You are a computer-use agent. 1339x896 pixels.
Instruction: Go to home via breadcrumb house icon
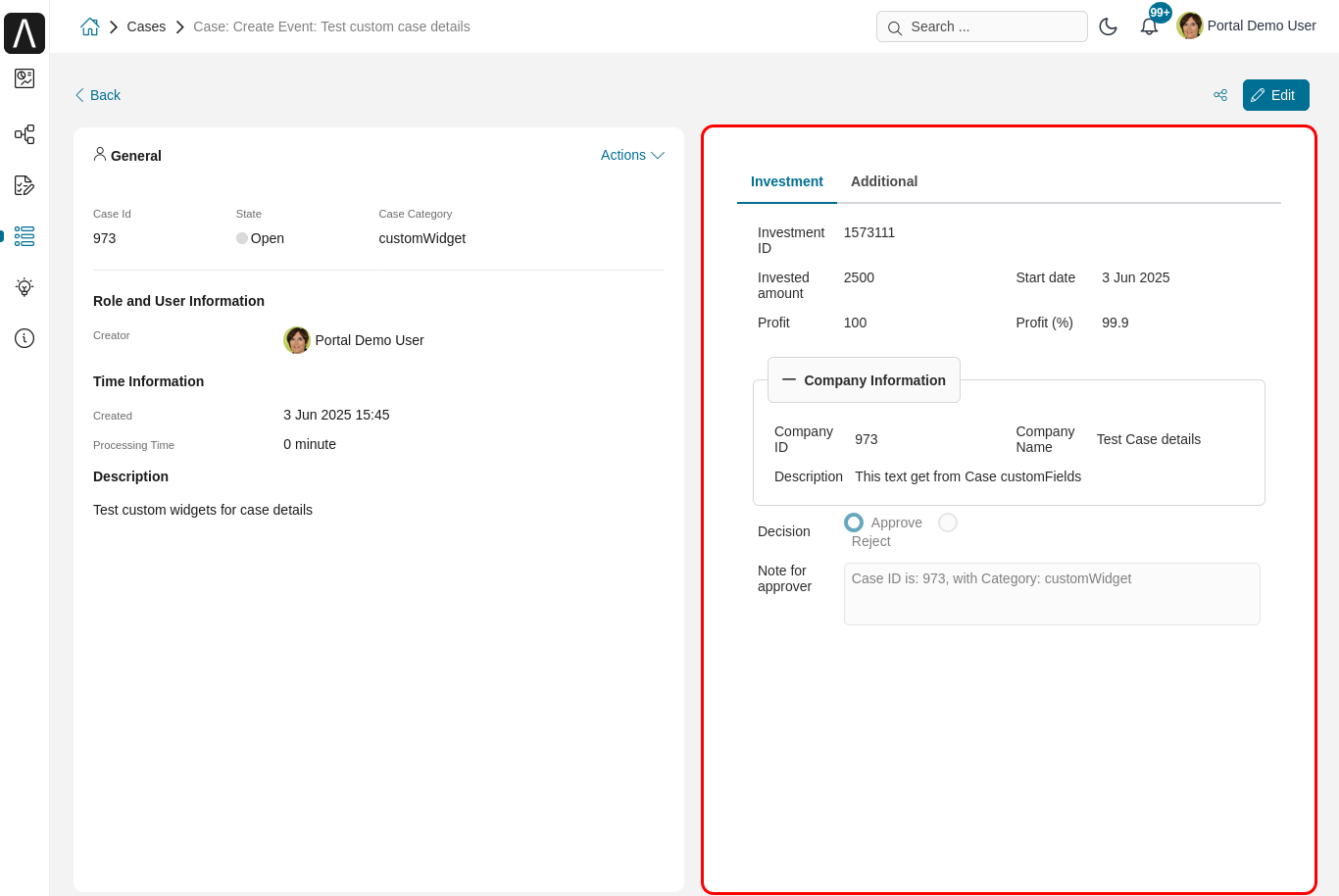coord(90,26)
